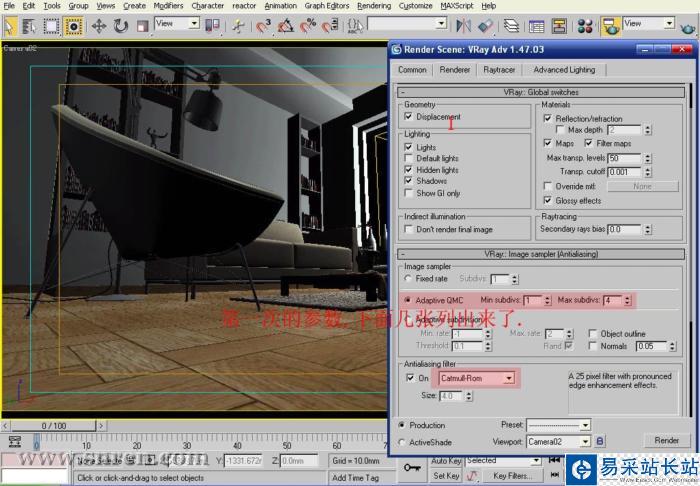Toggle the Glossy effects checkbox

547,200
